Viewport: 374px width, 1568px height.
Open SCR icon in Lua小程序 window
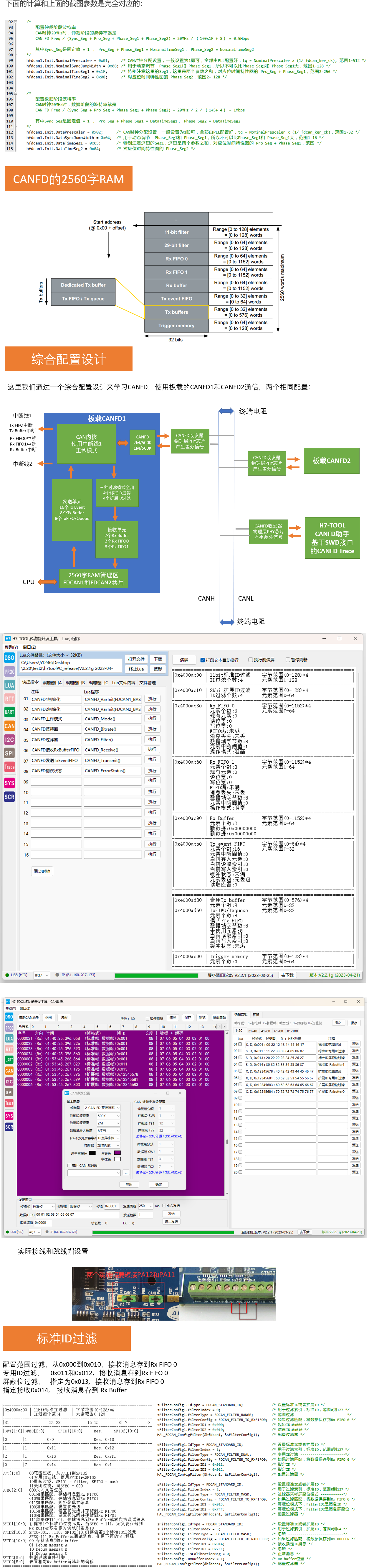pyautogui.click(x=9, y=797)
